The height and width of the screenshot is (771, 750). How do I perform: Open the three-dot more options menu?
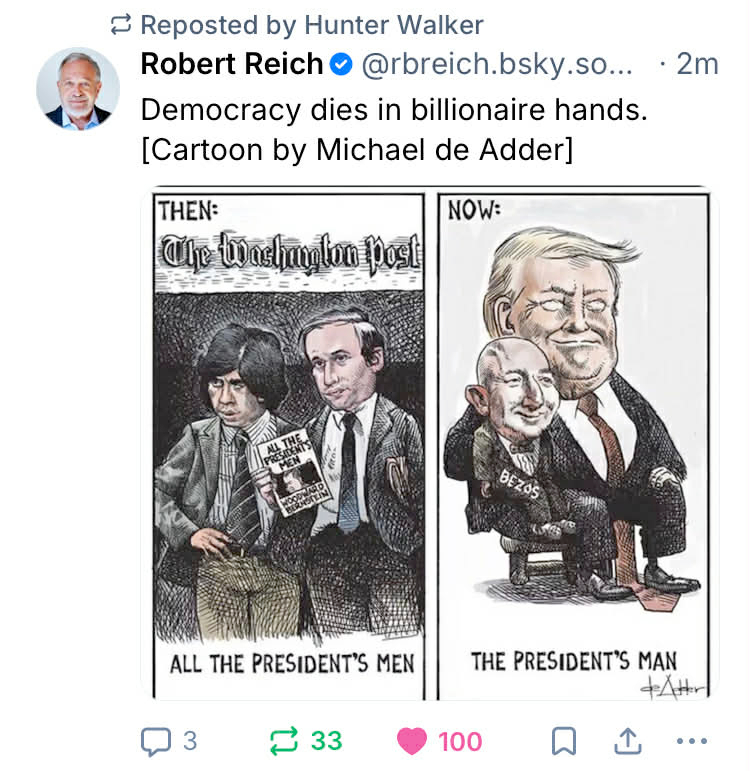[x=691, y=741]
